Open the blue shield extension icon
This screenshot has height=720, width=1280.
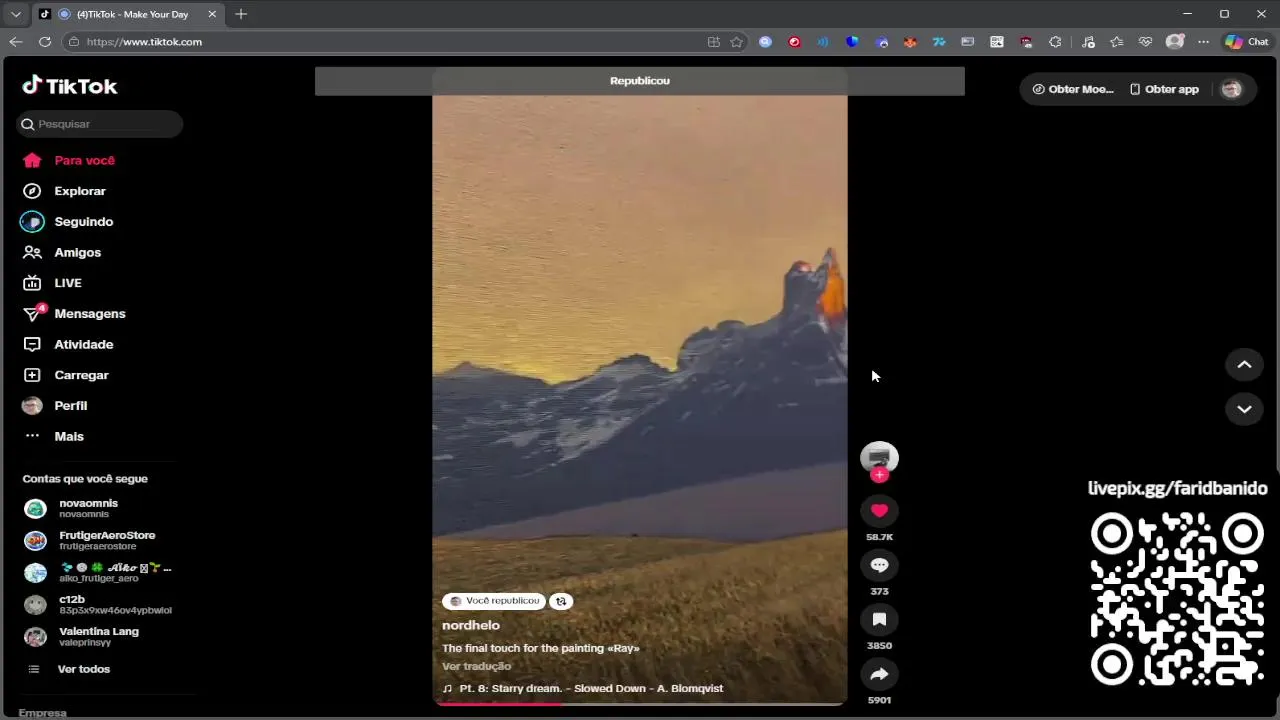(852, 42)
